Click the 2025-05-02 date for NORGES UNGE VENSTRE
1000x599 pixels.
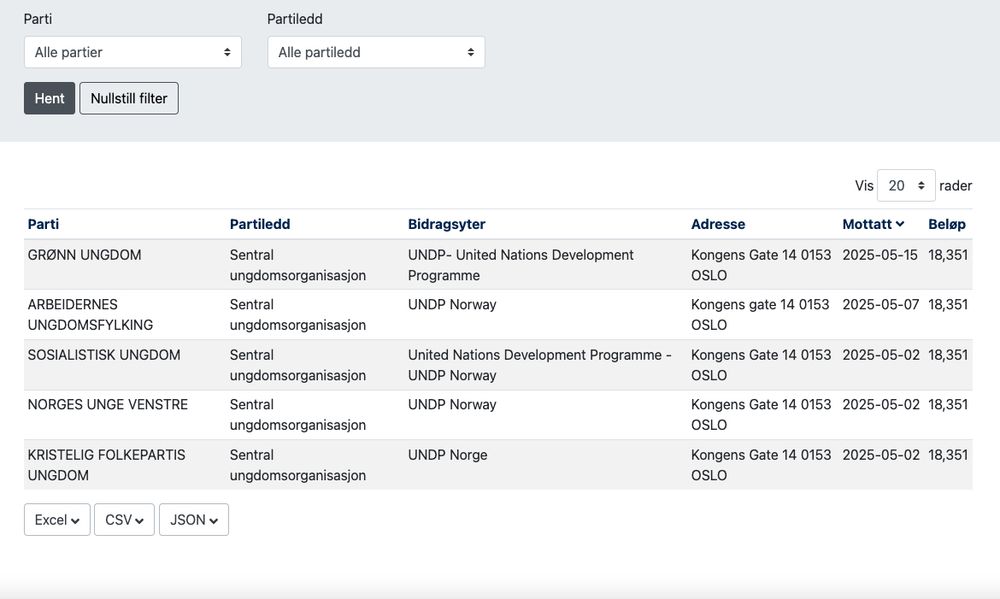(x=881, y=404)
